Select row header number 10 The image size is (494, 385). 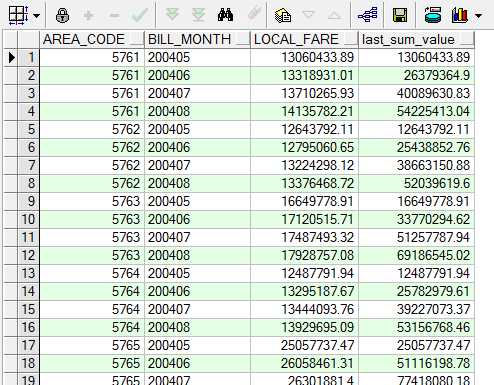pyautogui.click(x=29, y=219)
